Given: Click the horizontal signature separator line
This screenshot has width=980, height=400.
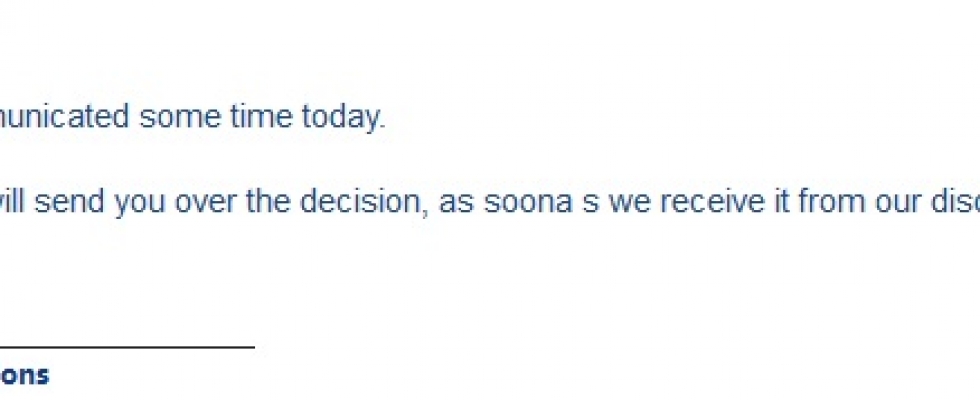Looking at the screenshot, I should coord(127,348).
